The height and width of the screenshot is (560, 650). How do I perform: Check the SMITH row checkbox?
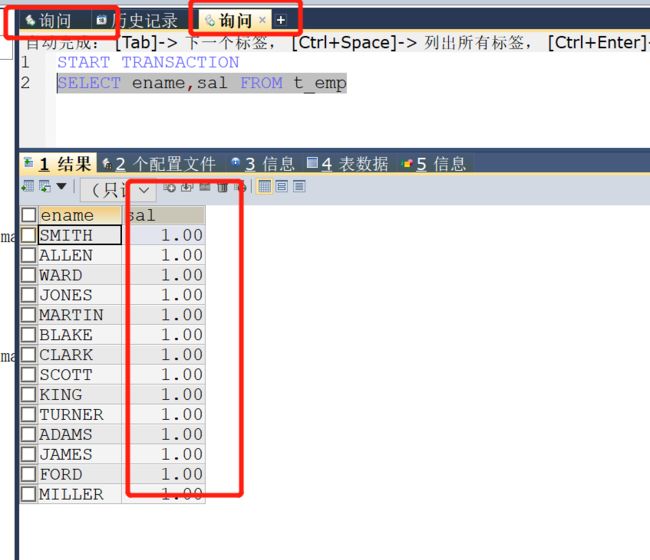click(29, 235)
